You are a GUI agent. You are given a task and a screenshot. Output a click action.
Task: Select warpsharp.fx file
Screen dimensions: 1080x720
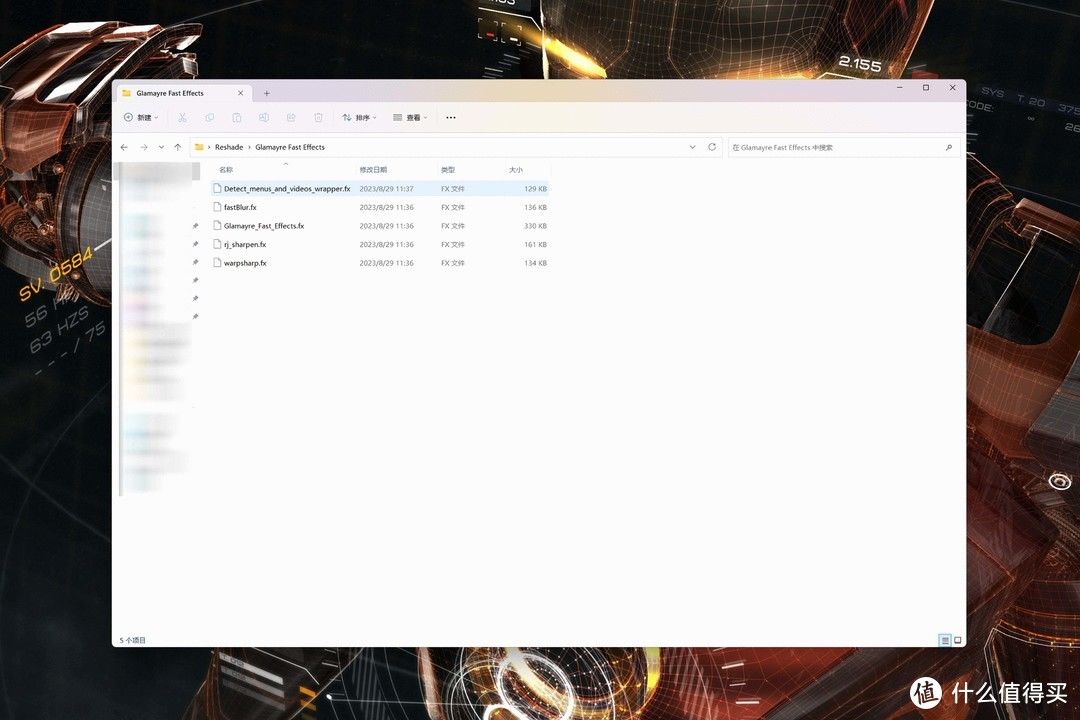[380, 263]
